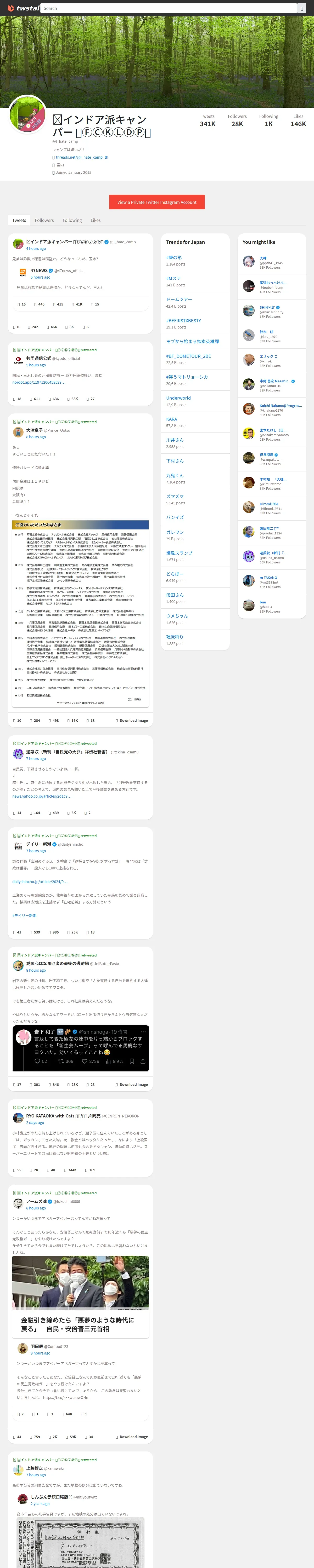
Task: Switch to the Following tab
Action: [x=72, y=220]
